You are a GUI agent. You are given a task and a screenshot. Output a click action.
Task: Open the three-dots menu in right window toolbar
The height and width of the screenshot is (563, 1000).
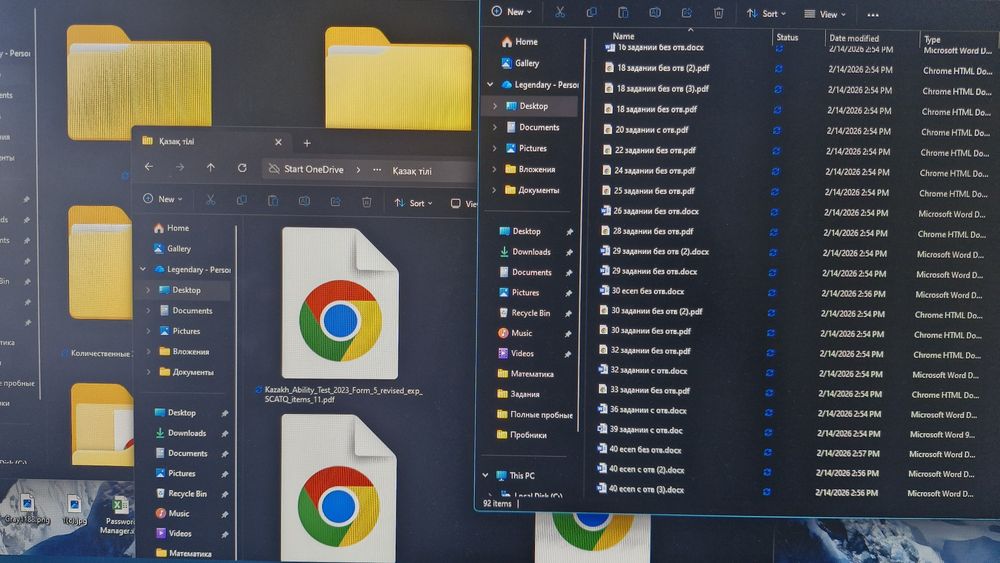pos(873,15)
